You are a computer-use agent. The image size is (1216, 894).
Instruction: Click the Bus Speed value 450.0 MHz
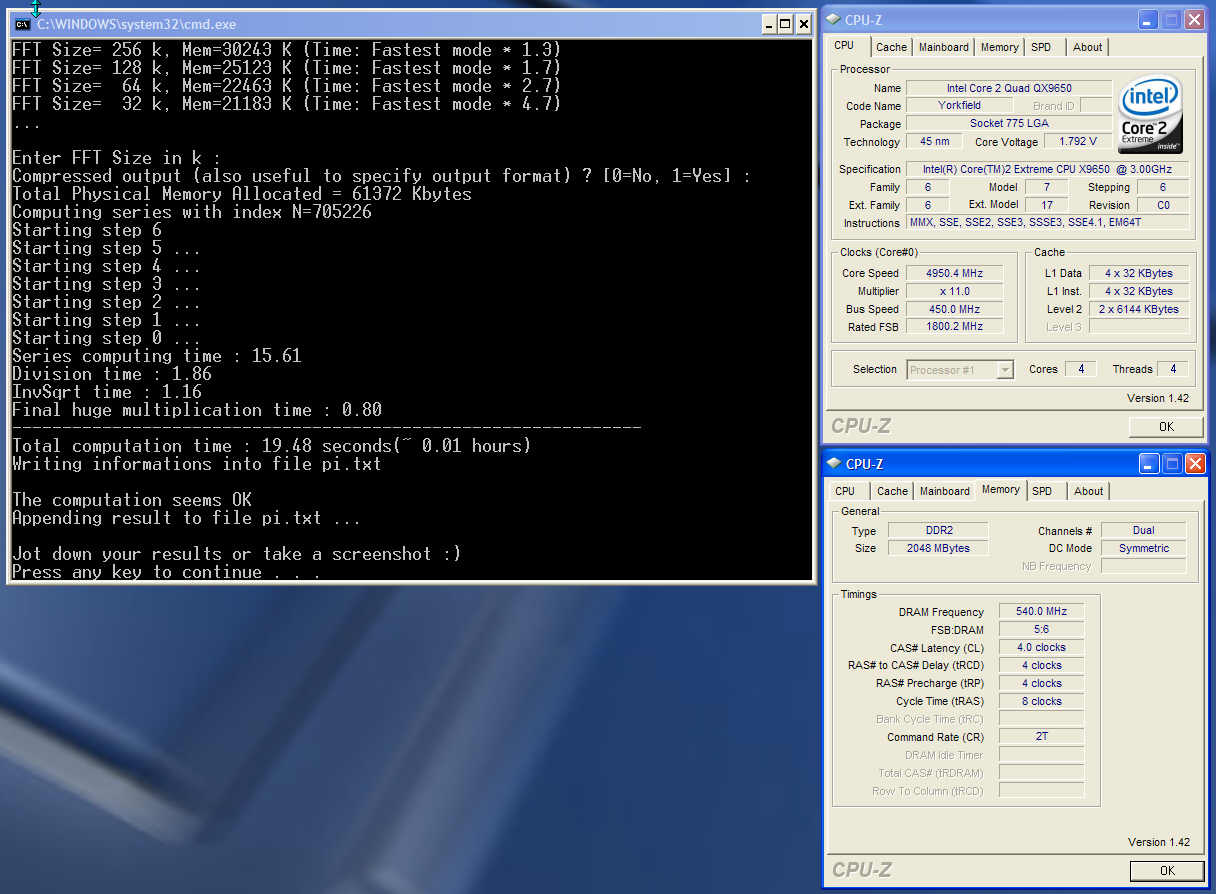[954, 309]
